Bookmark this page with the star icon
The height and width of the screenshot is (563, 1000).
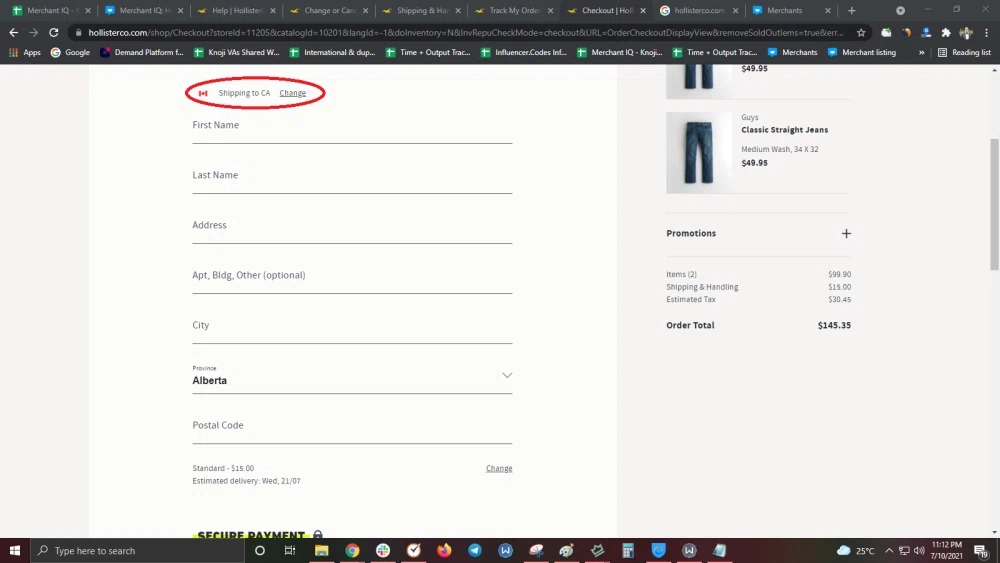click(x=861, y=33)
